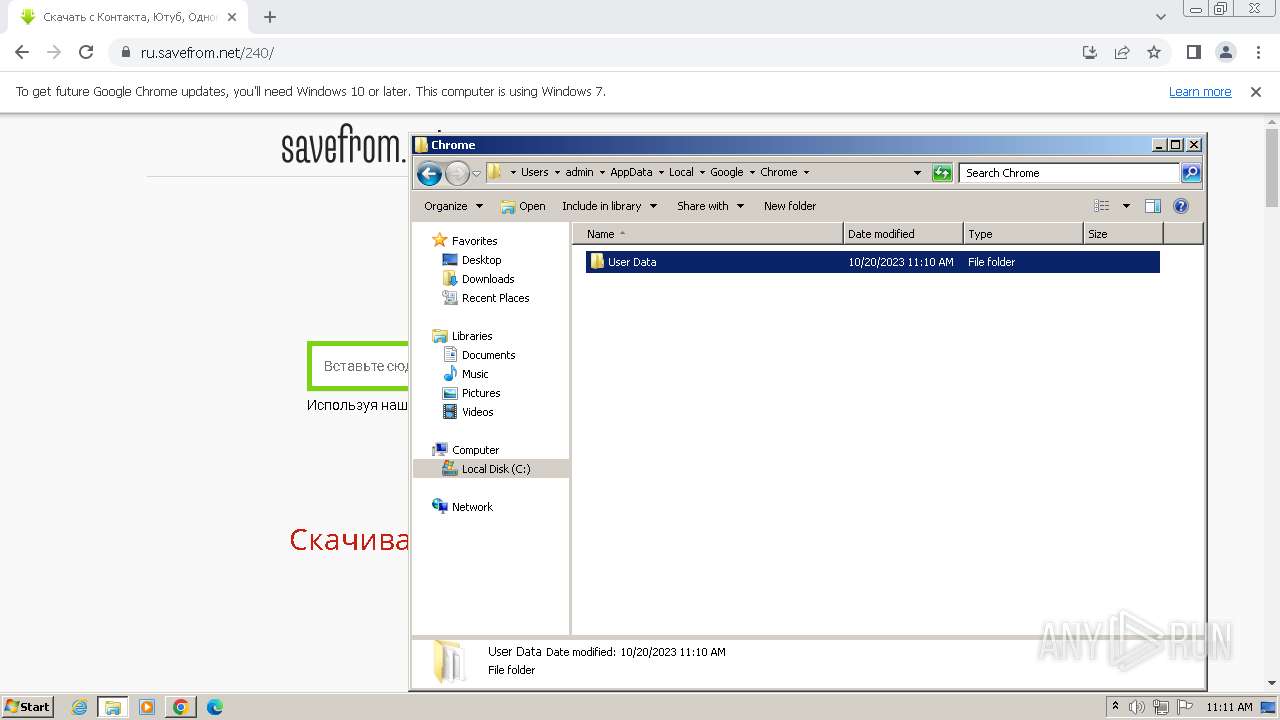
Task: Expand dropdown after Local breadcrumb
Action: pyautogui.click(x=702, y=172)
